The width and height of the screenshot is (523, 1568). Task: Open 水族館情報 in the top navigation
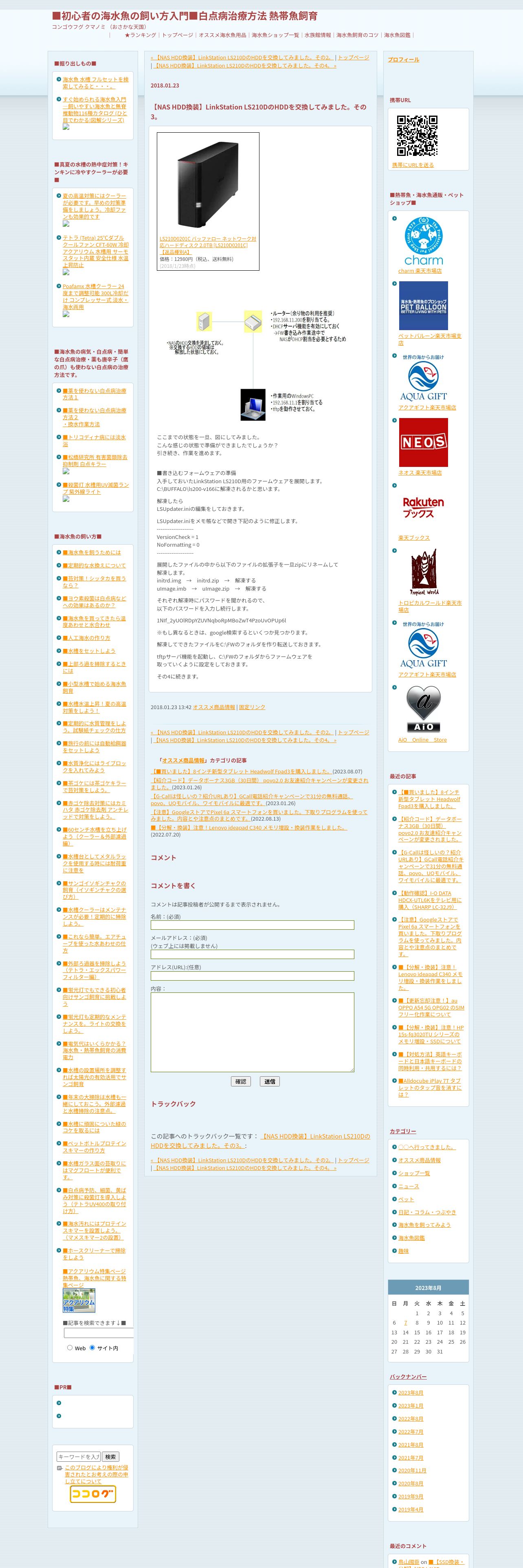click(318, 35)
